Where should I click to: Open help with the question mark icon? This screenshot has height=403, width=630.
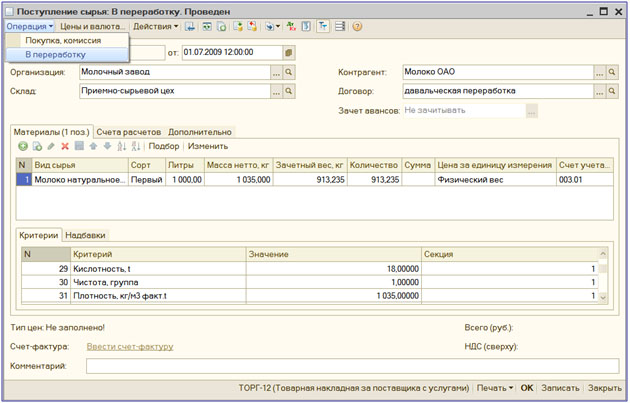[x=357, y=27]
